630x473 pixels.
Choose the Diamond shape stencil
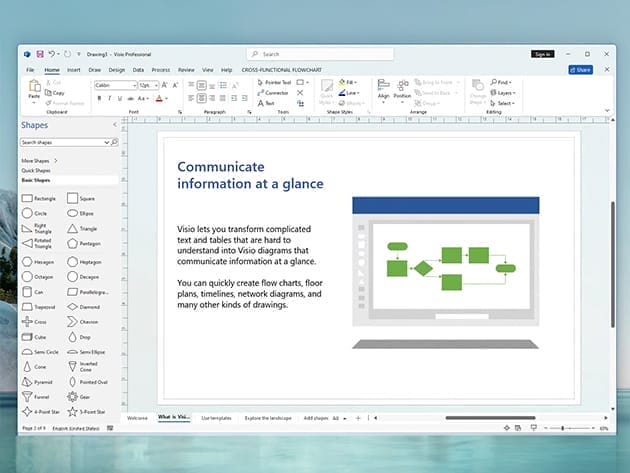click(88, 306)
